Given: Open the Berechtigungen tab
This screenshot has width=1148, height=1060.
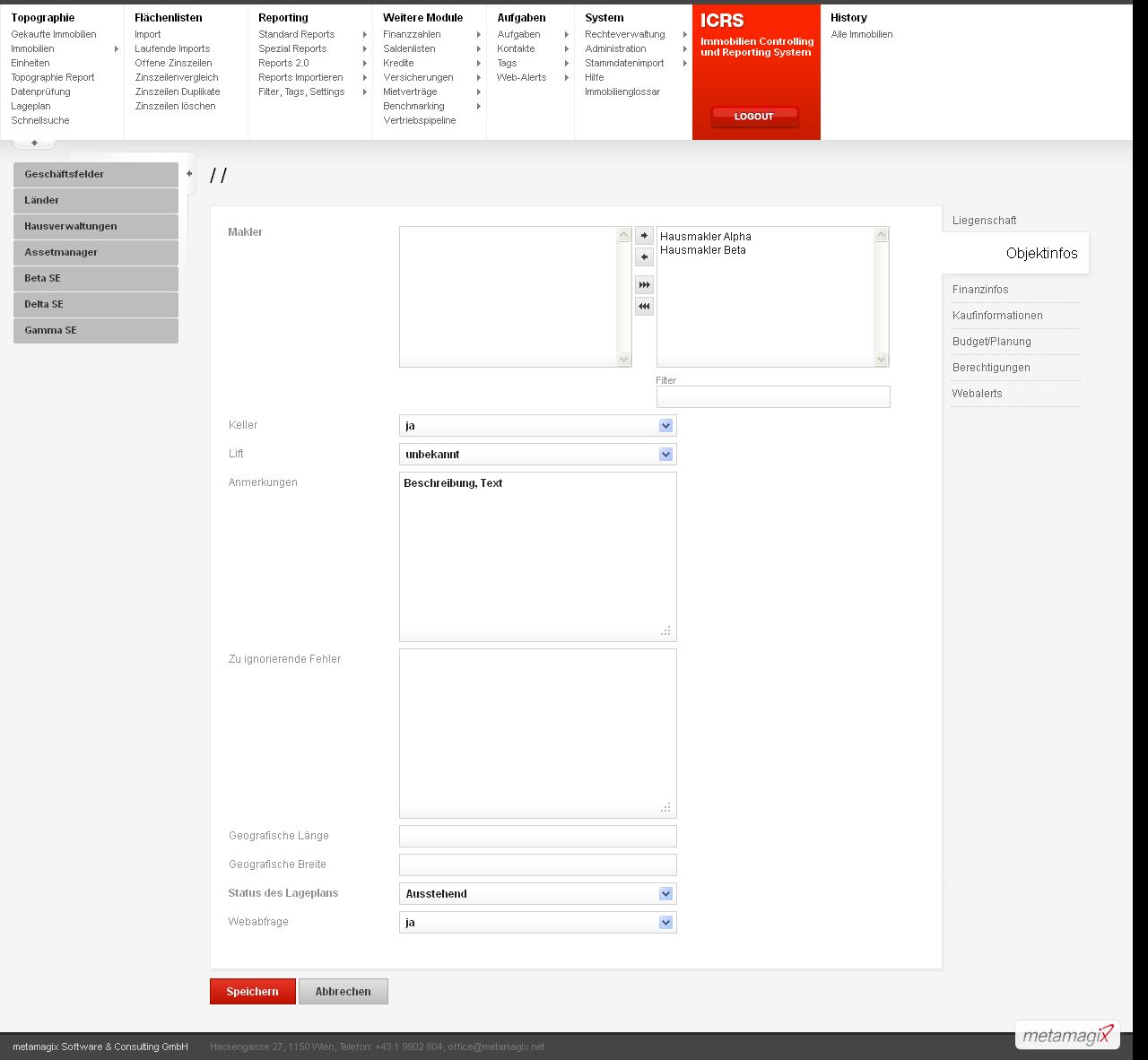Looking at the screenshot, I should coord(991,368).
